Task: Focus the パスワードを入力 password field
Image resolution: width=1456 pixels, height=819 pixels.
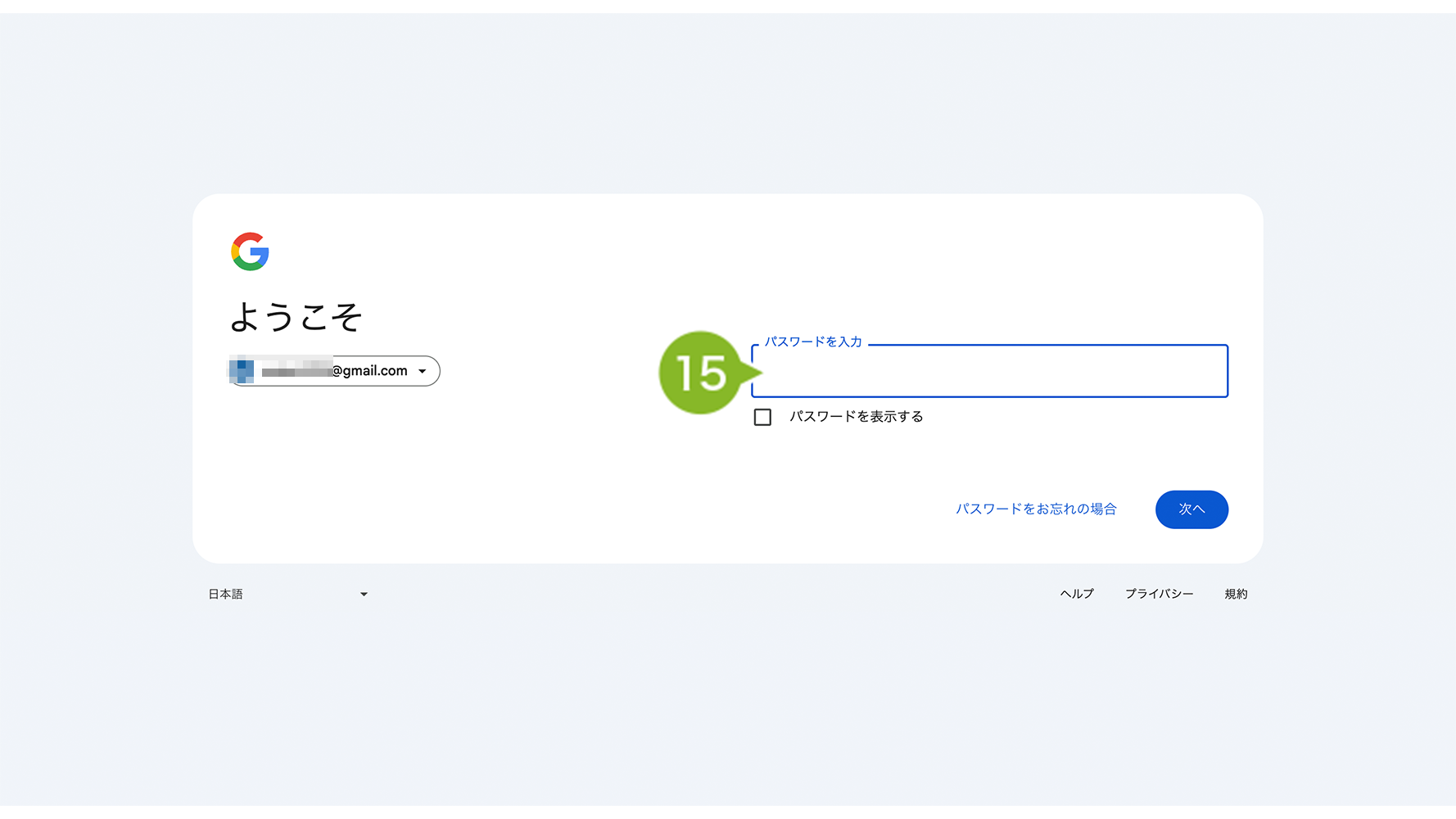Action: click(989, 371)
